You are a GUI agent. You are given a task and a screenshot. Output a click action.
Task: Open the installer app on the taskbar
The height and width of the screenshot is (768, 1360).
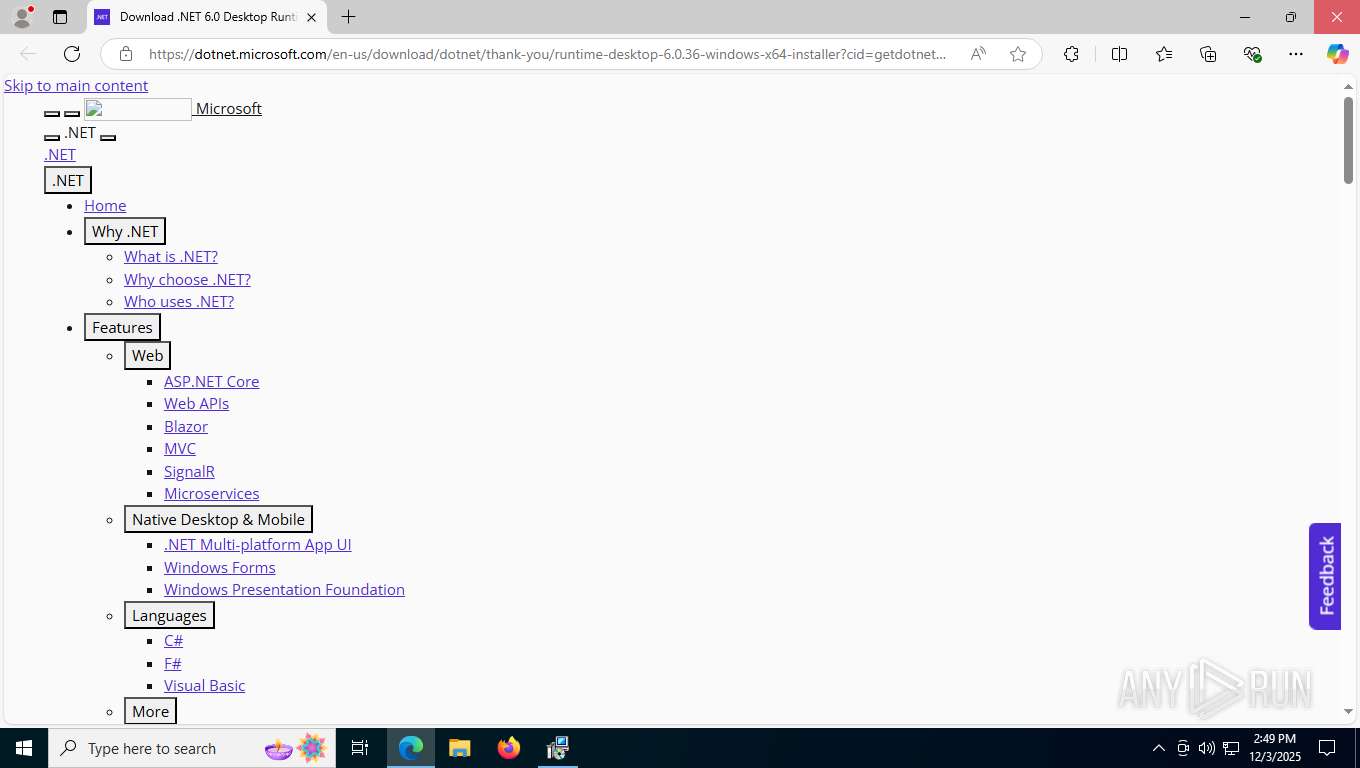(x=558, y=748)
